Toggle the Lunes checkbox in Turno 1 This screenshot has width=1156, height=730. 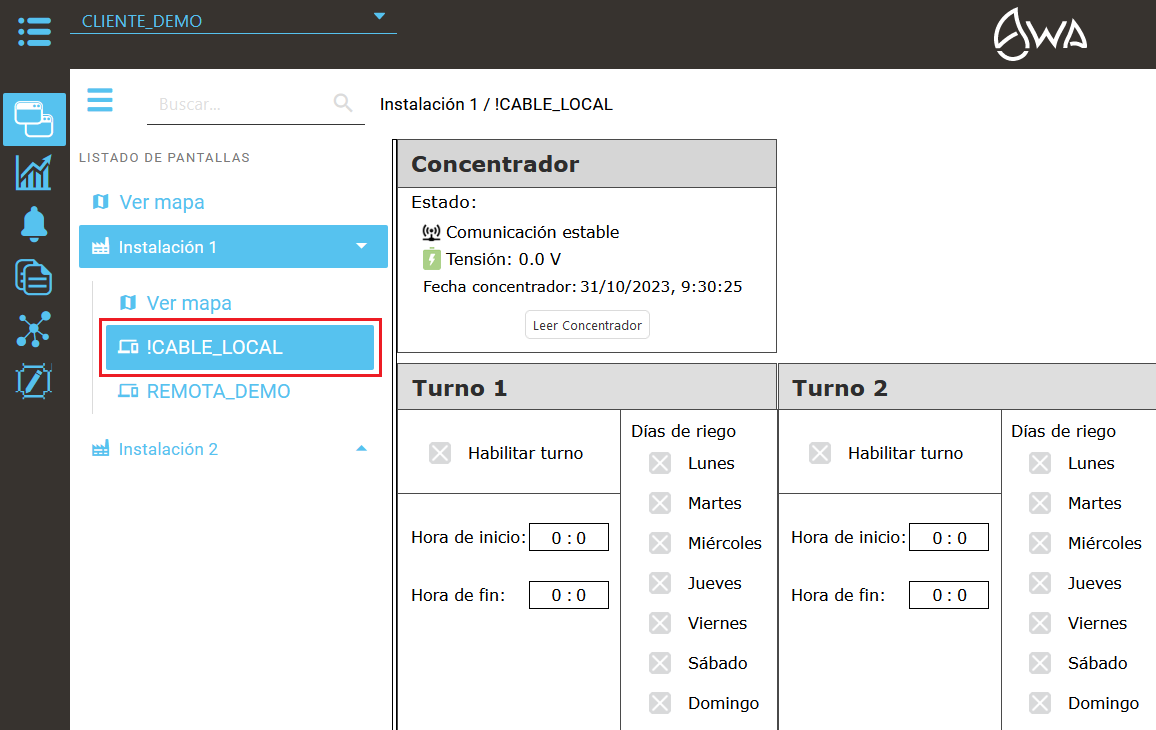click(x=660, y=463)
